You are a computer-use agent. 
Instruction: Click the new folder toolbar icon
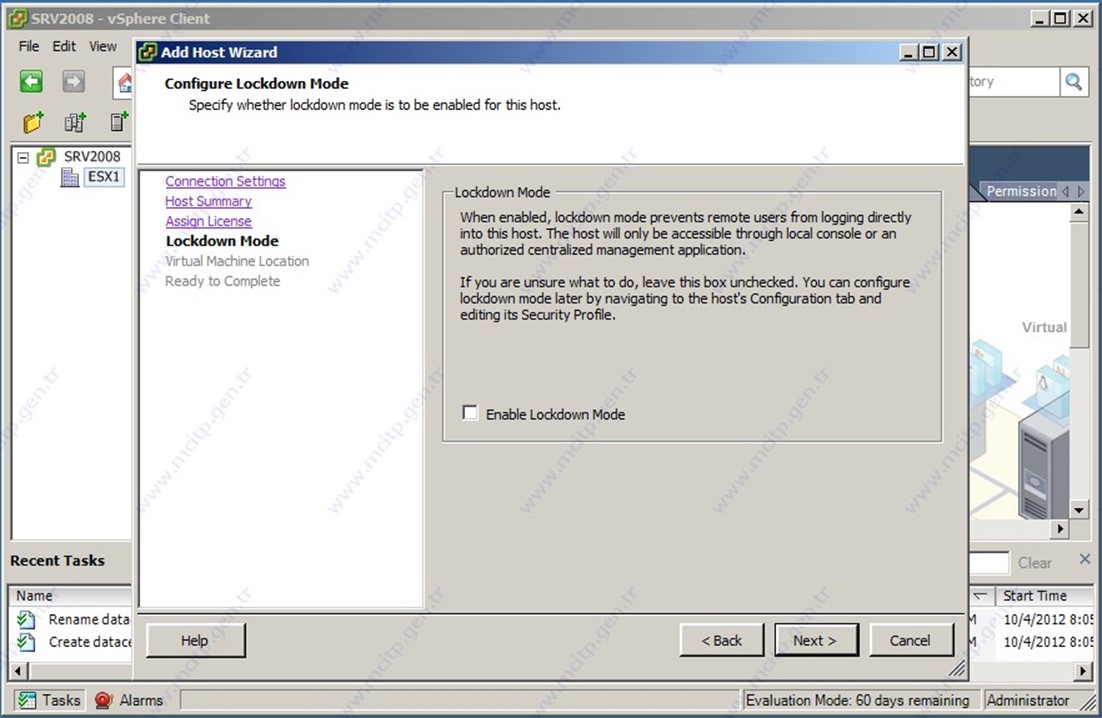click(x=33, y=122)
